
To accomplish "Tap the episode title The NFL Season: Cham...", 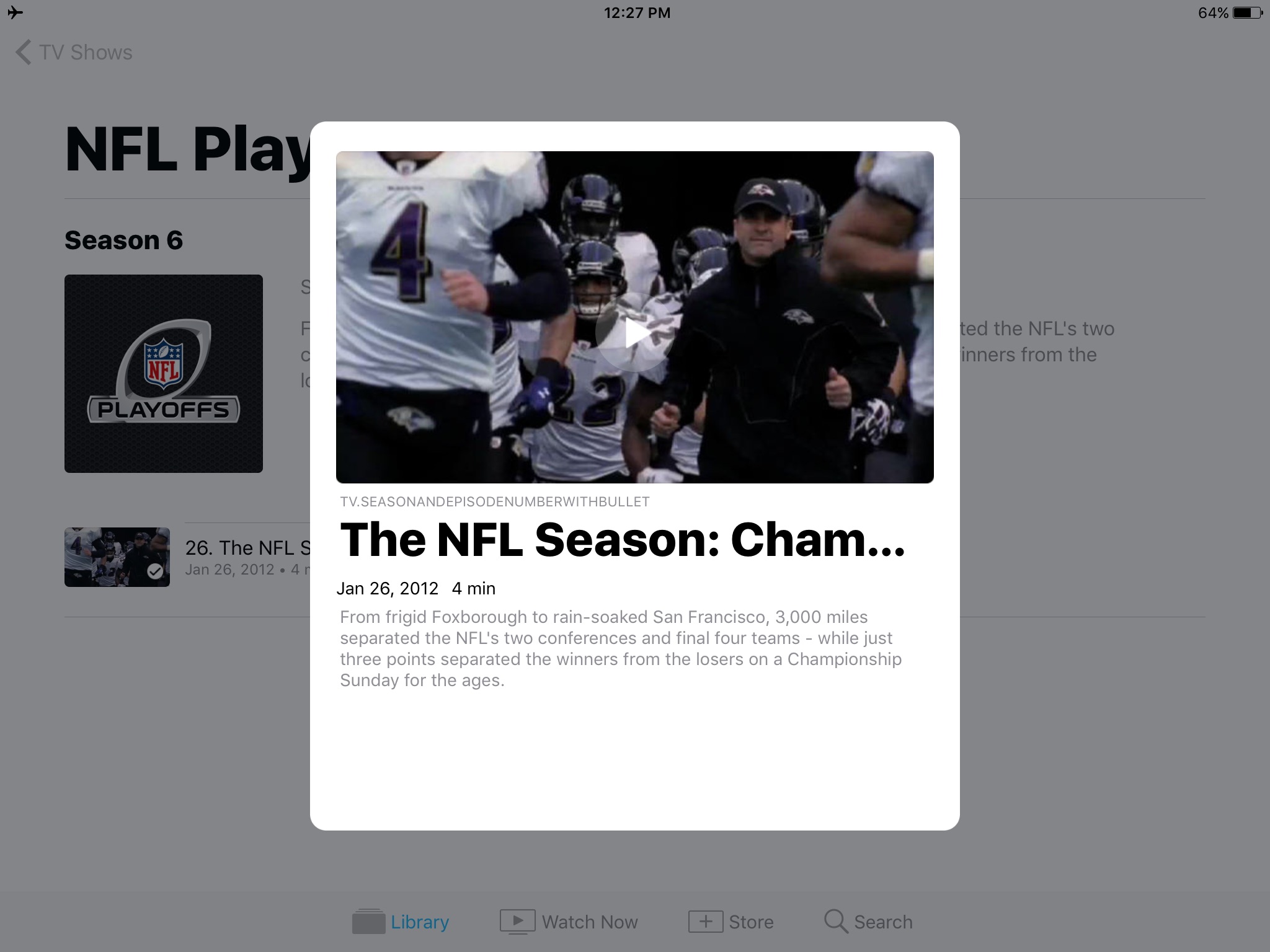I will point(623,539).
